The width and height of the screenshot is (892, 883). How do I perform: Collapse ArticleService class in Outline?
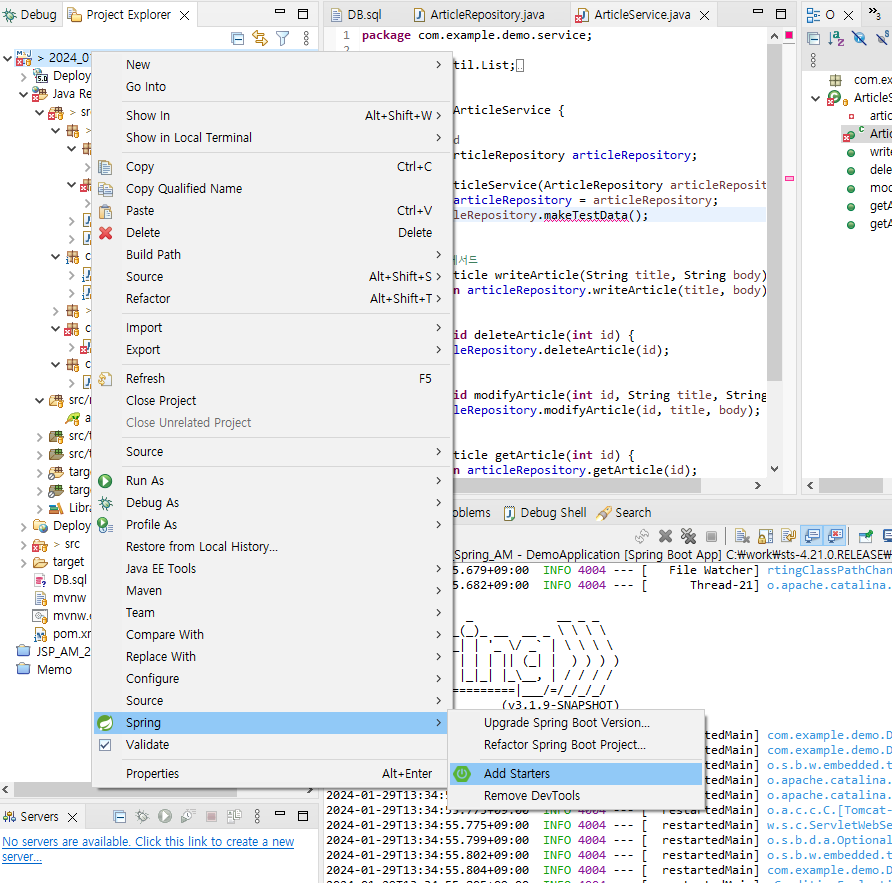click(x=815, y=98)
